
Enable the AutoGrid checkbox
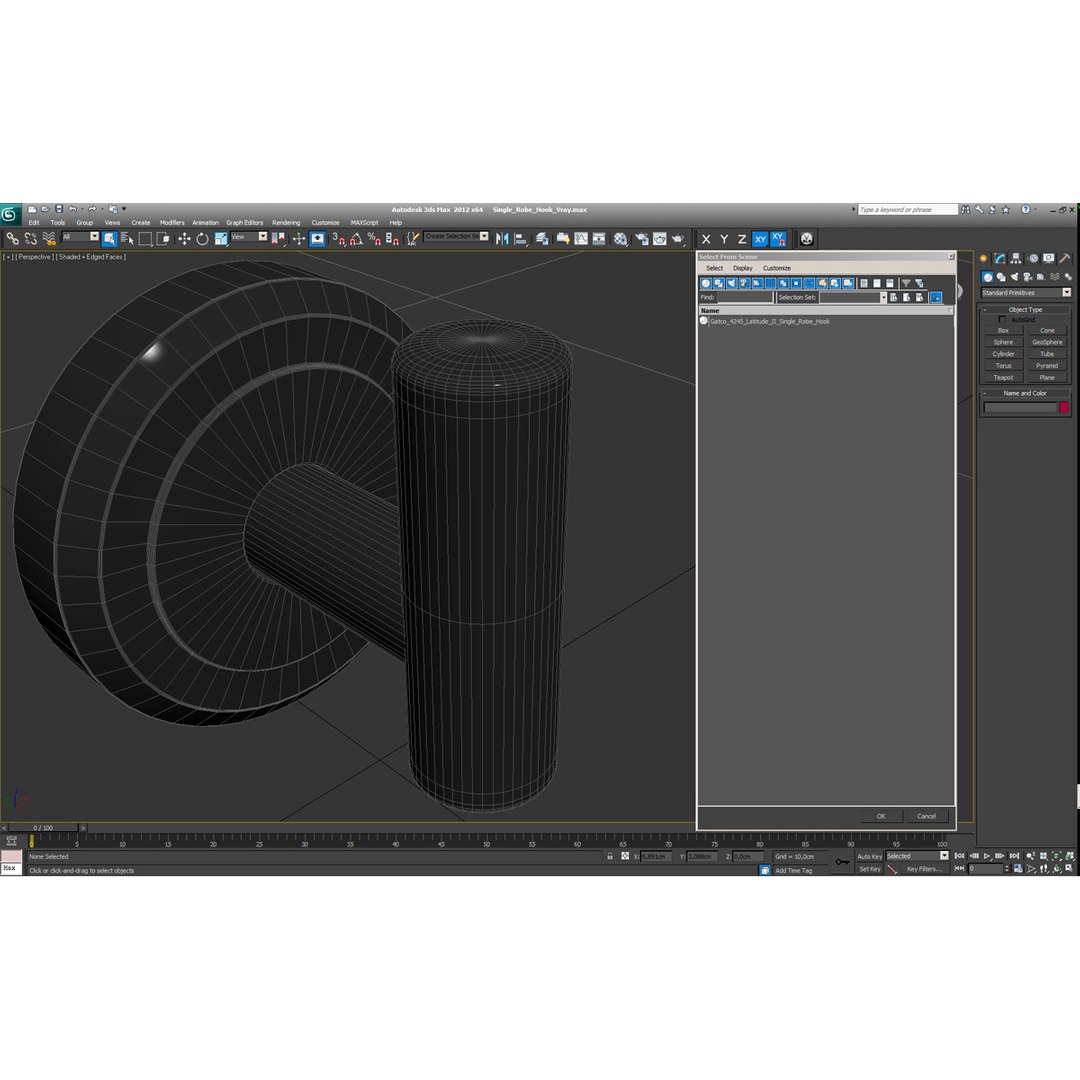click(1002, 320)
